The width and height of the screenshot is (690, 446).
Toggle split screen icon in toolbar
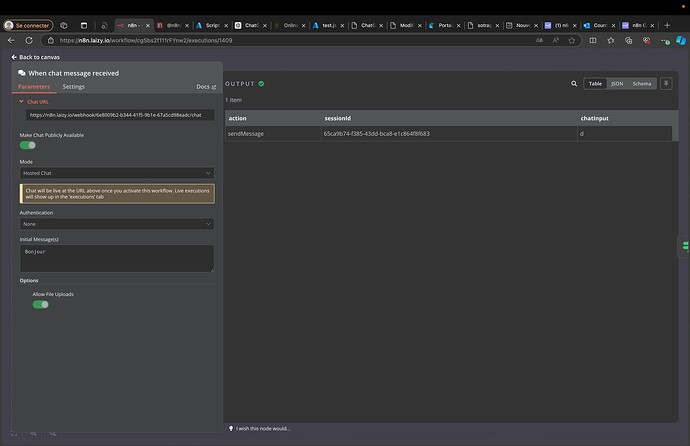593,40
